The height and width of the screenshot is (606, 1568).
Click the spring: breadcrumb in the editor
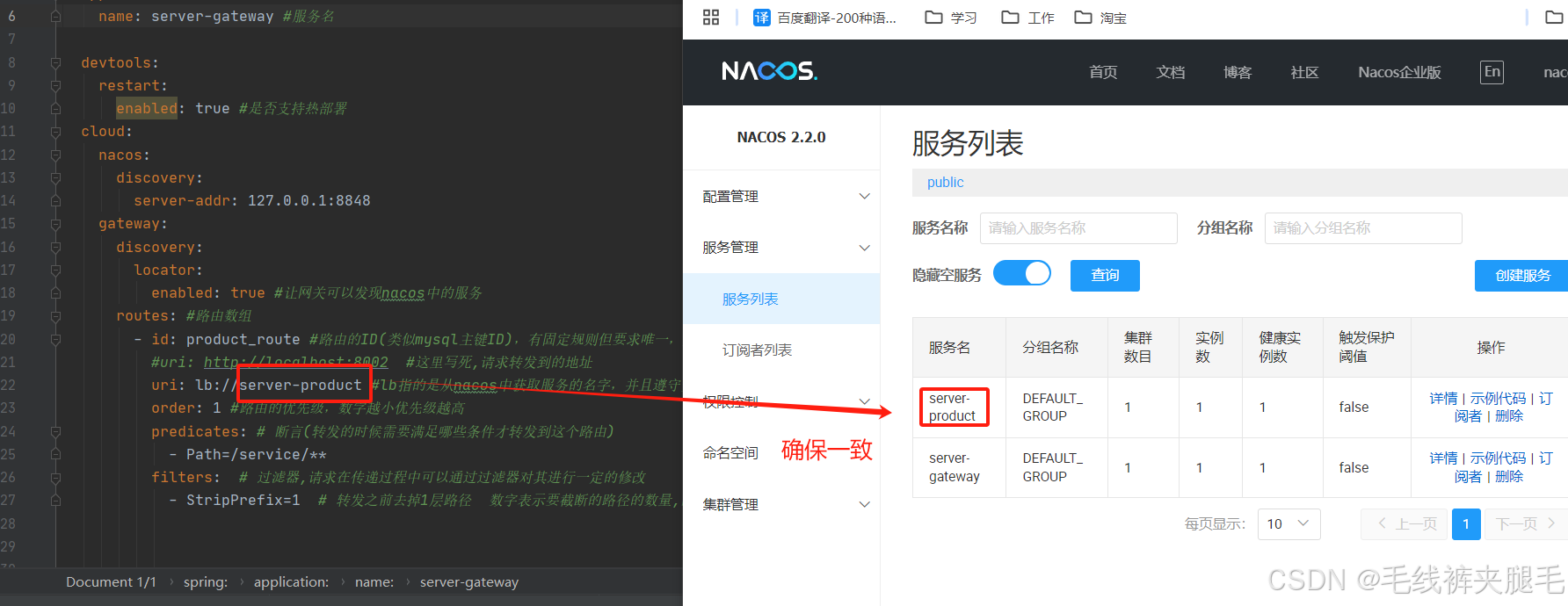[206, 581]
